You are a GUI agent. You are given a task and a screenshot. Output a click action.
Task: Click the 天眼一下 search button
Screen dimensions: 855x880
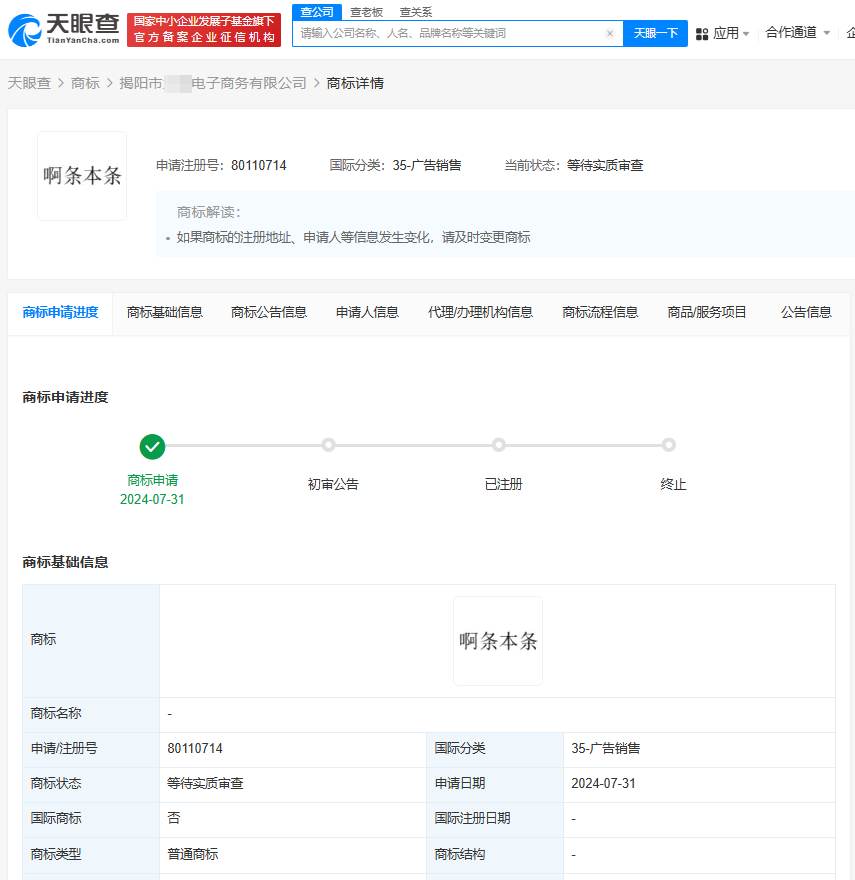click(x=655, y=34)
